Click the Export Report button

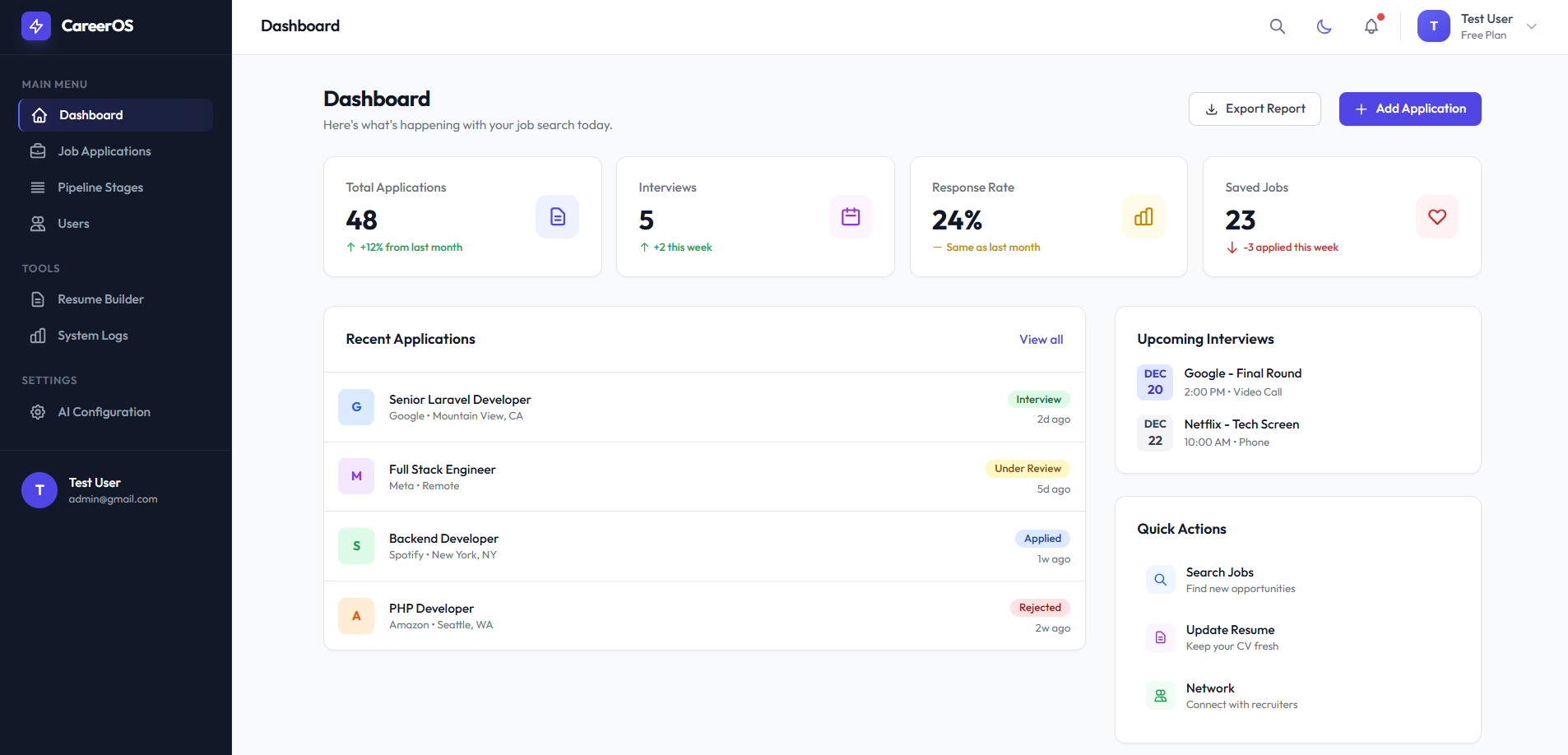coord(1255,109)
